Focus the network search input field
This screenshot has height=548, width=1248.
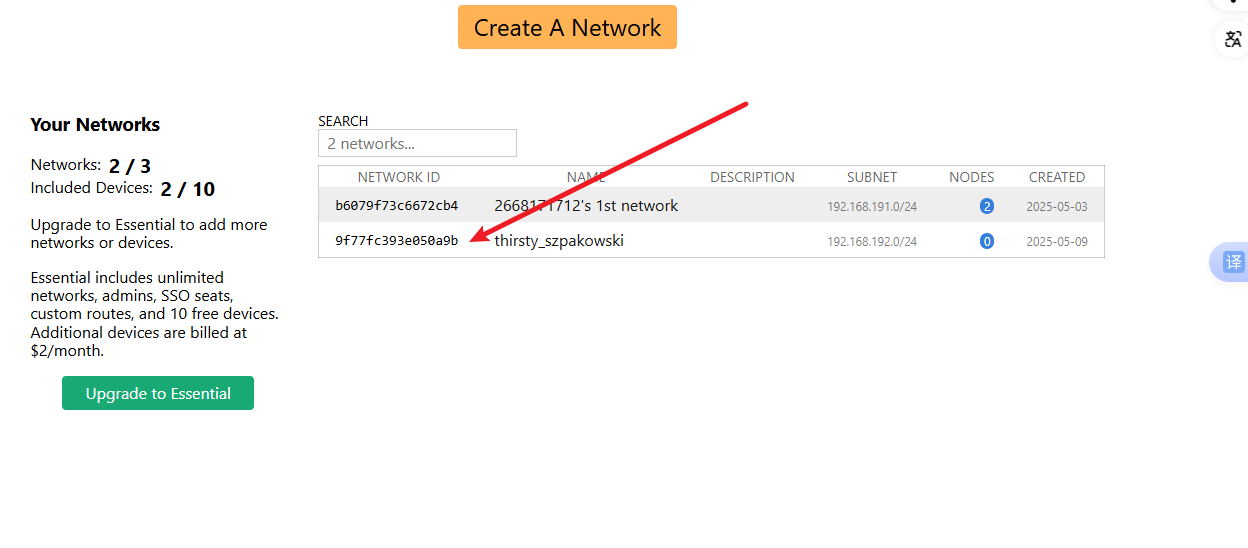417,144
